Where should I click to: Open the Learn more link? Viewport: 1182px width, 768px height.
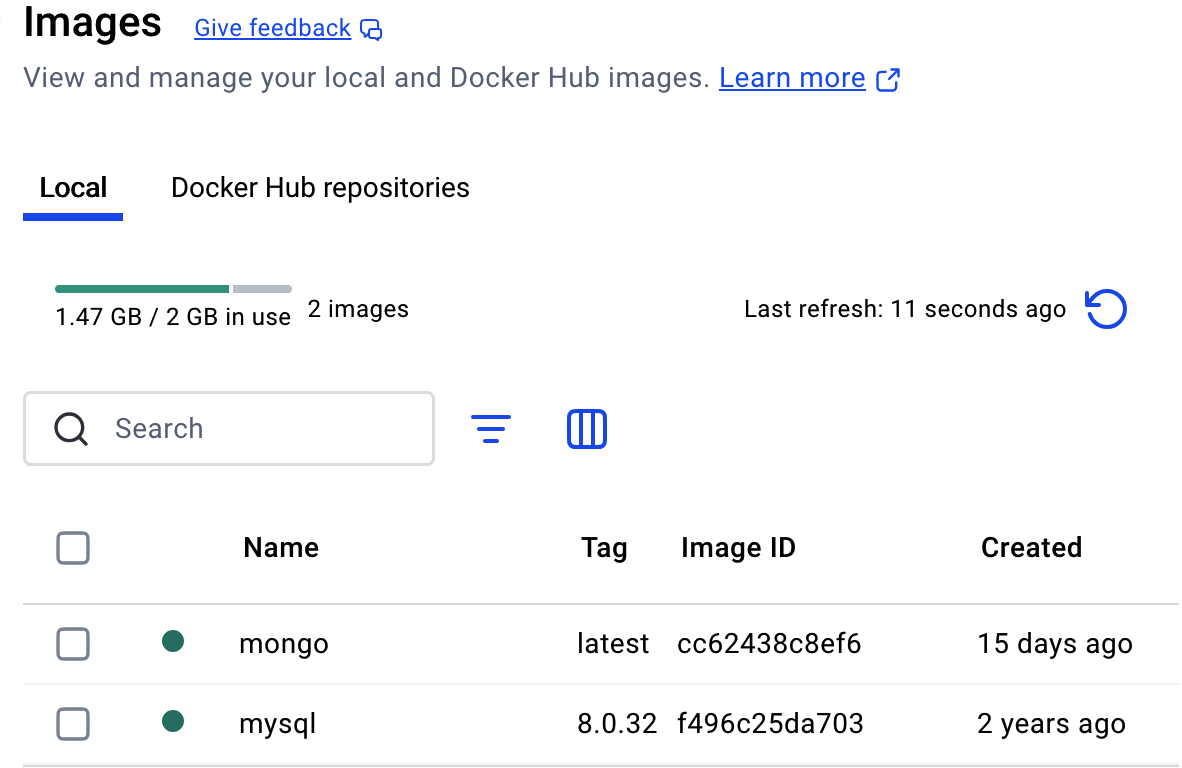click(792, 78)
